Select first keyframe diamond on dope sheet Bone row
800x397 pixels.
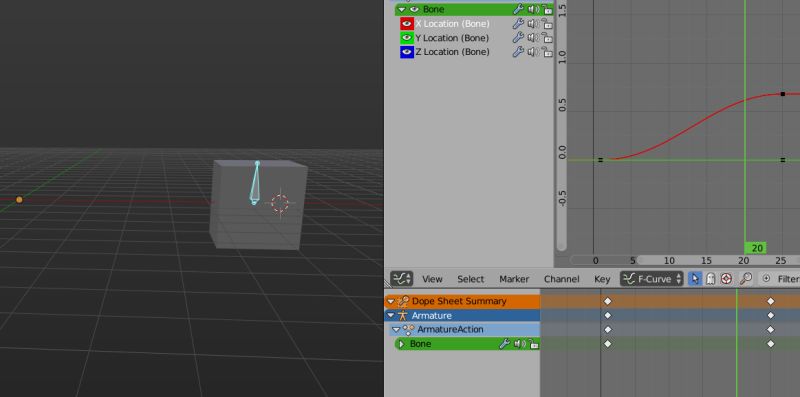[x=607, y=344]
